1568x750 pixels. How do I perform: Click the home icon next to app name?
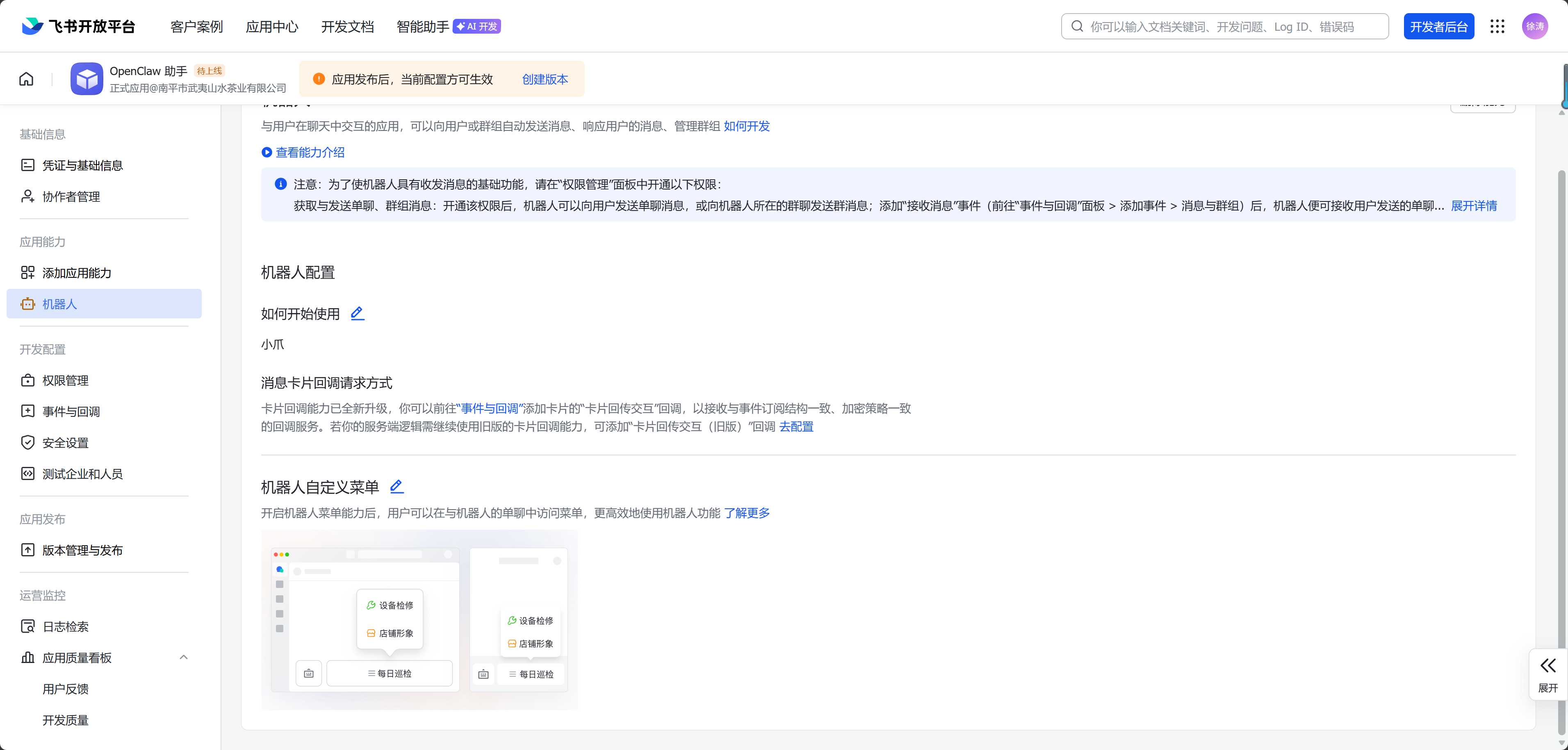(25, 79)
